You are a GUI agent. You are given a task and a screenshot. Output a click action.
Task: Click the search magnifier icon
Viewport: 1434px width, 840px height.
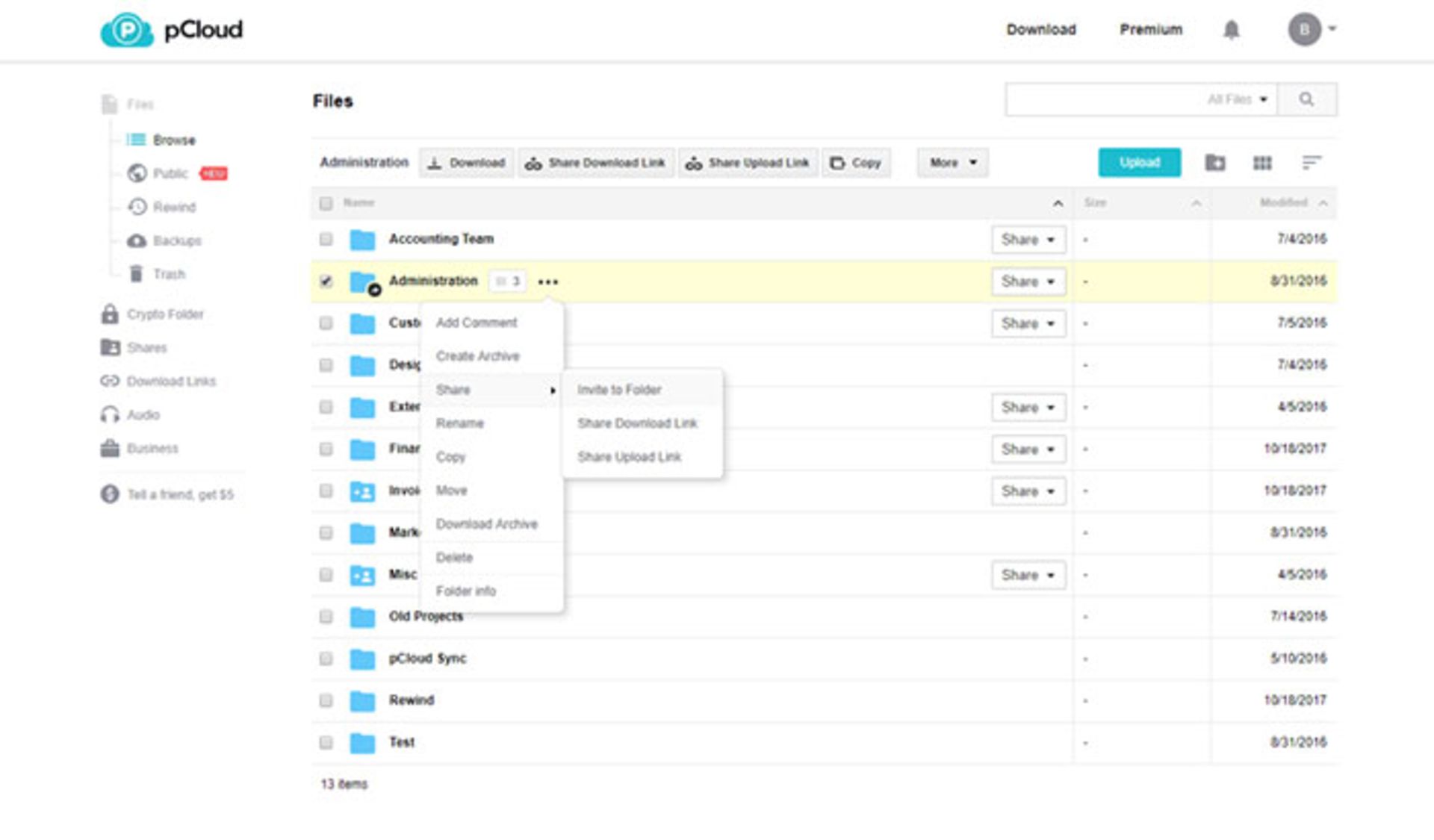coord(1306,99)
